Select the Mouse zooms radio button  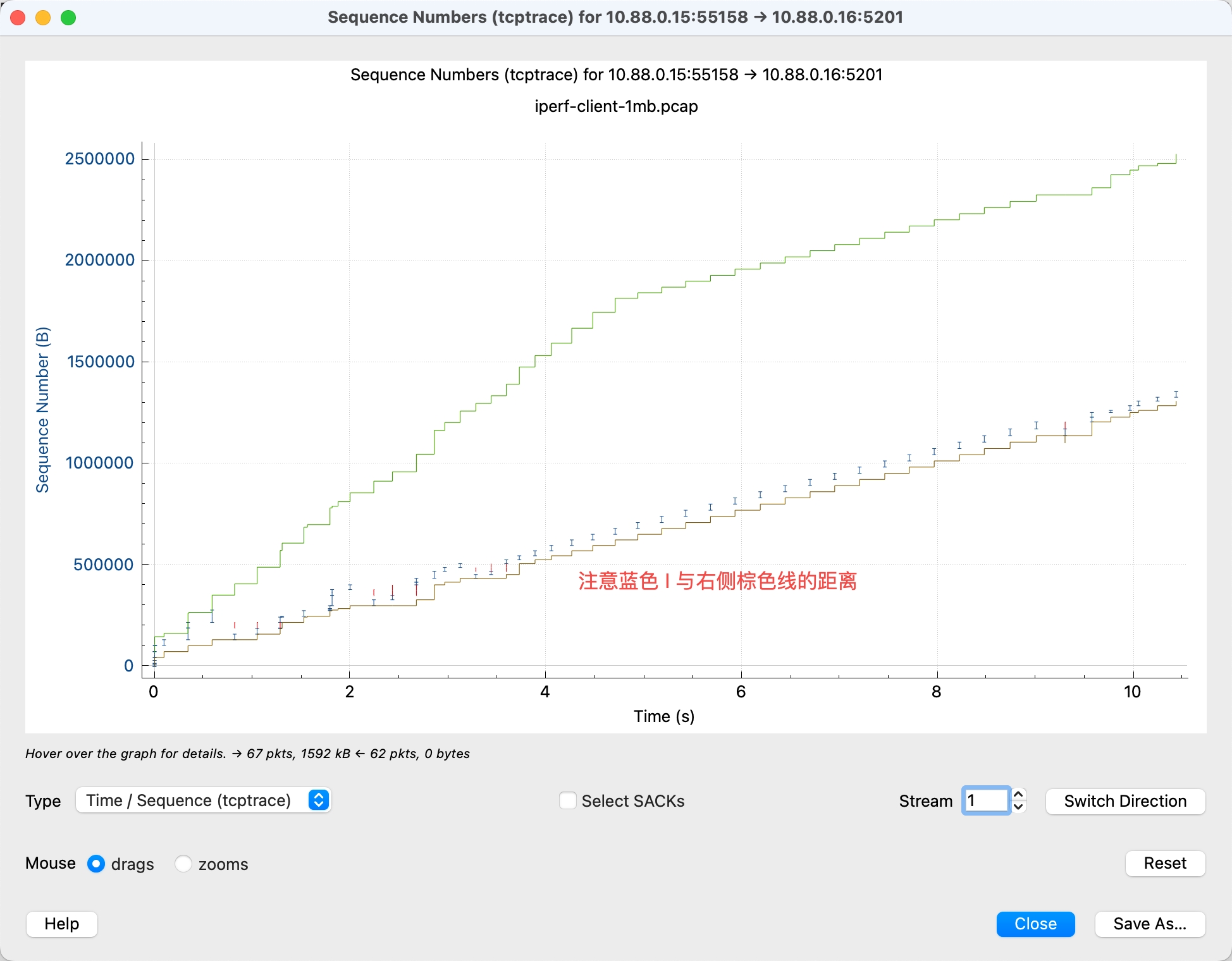(x=183, y=864)
